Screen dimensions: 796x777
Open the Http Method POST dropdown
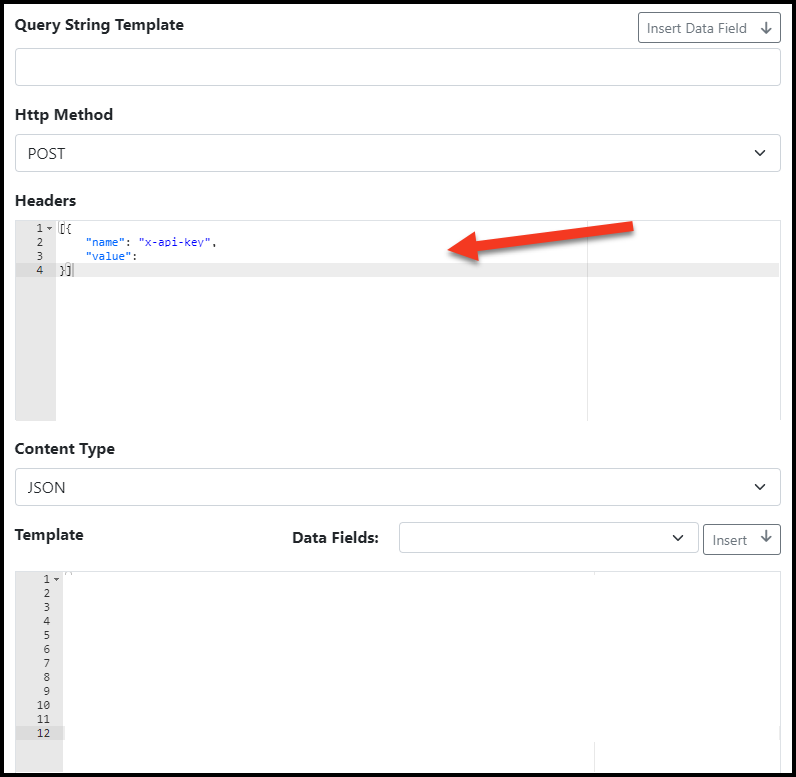click(x=397, y=153)
